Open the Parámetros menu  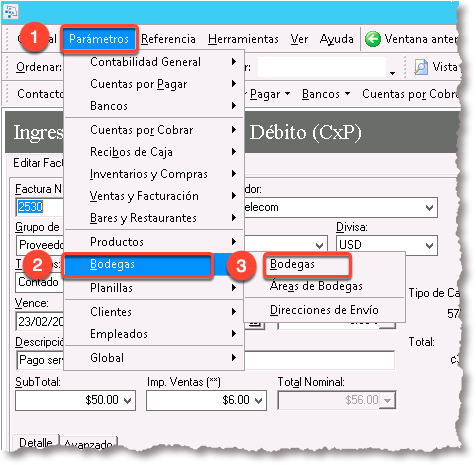point(99,39)
